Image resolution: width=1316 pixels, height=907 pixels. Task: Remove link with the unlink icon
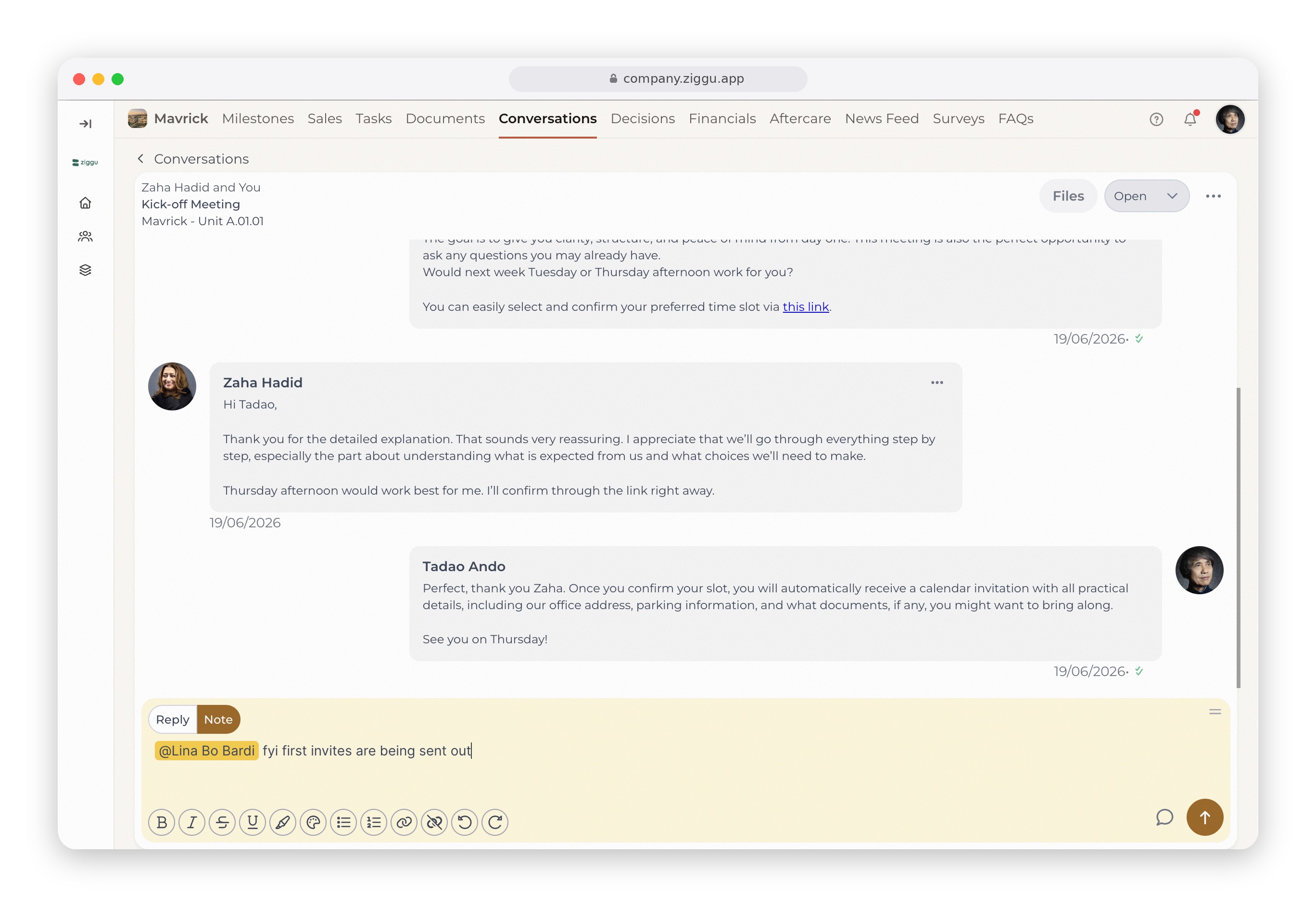pos(434,822)
